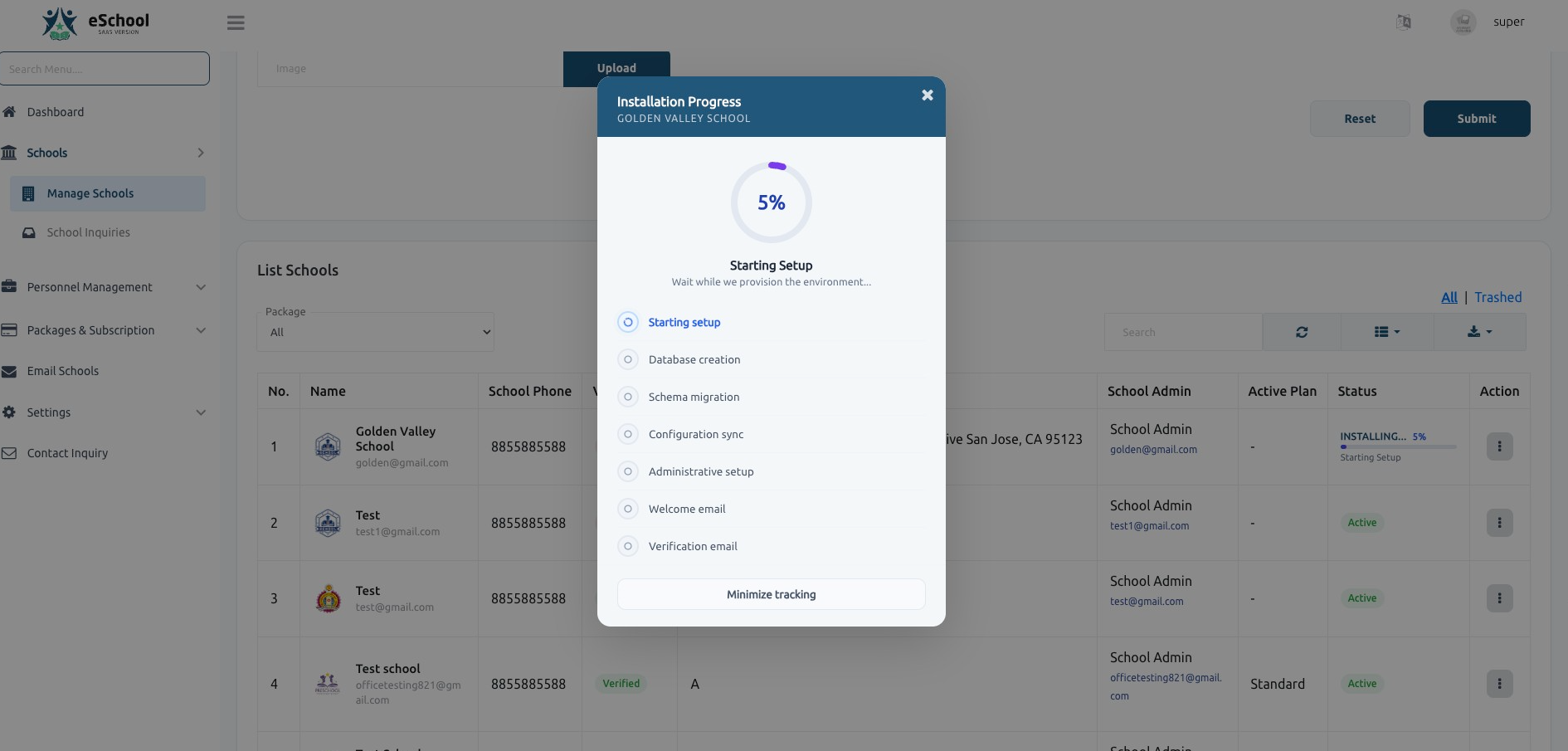Click the Starting setup step indicator
Viewport: 1568px width, 751px height.
[628, 322]
